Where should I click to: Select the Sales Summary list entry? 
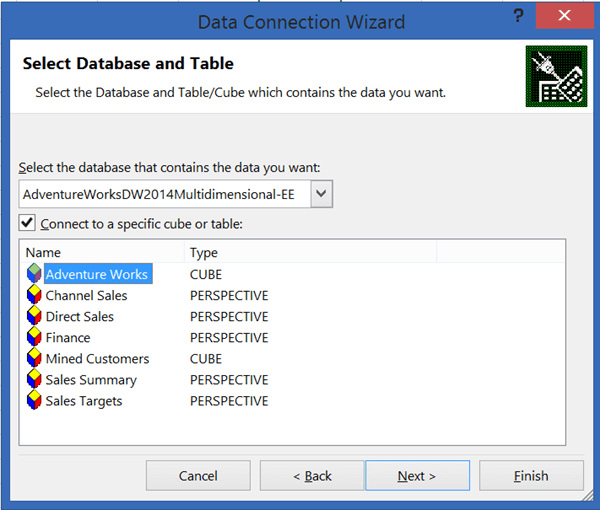91,380
